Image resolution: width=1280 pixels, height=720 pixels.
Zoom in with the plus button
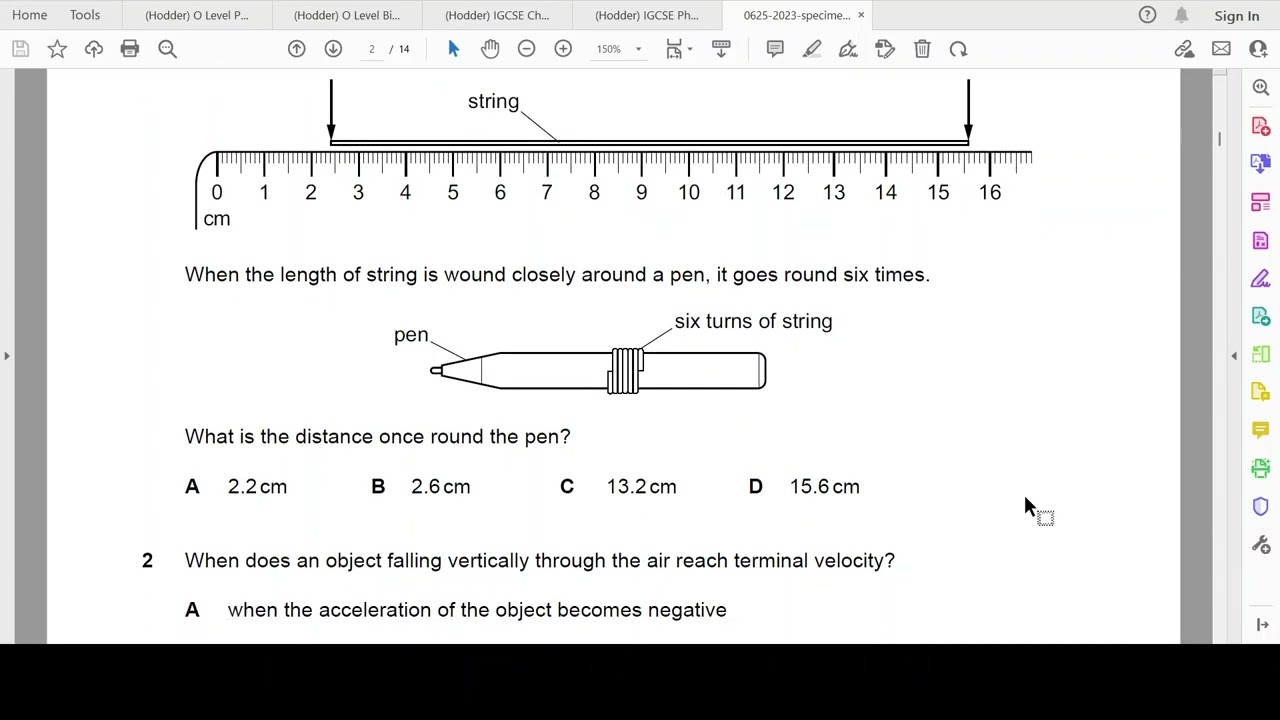[563, 49]
